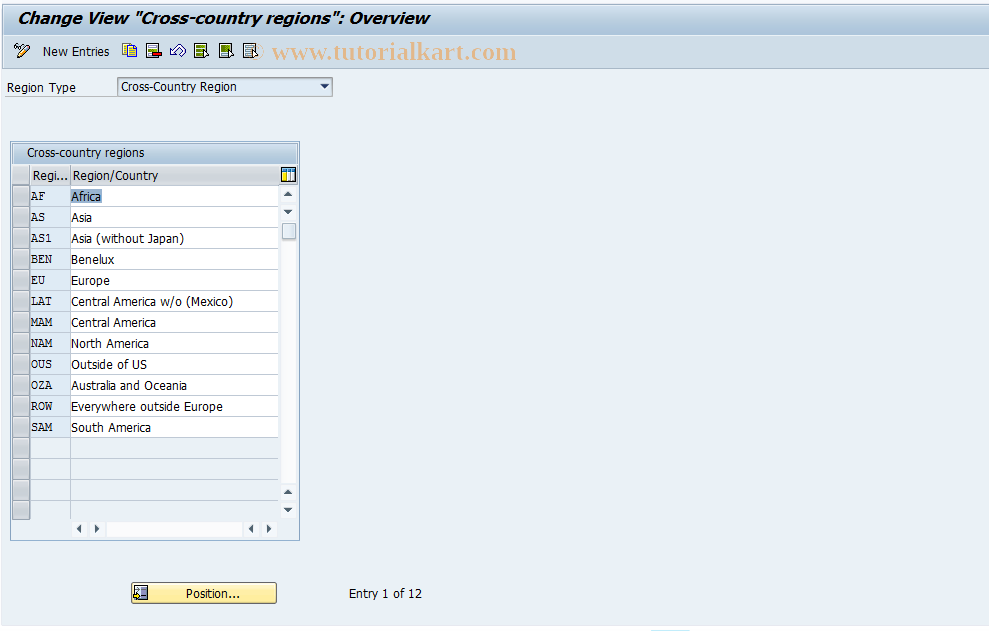This screenshot has height=631, width=989.
Task: Click the Benelux description field
Action: (174, 259)
